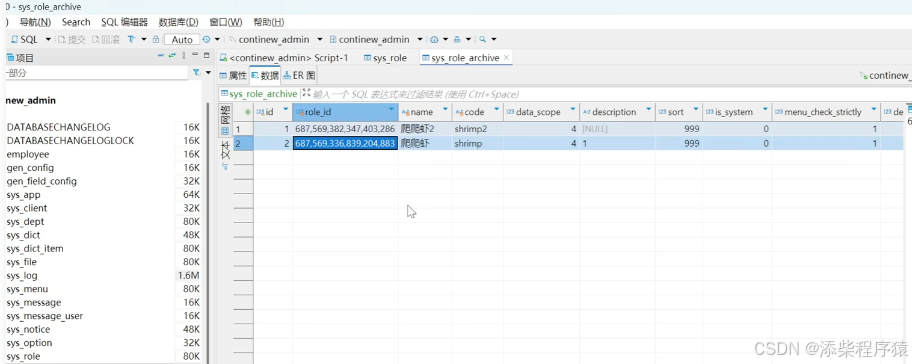Expand the transaction mode dropdown arrow
The height and width of the screenshot is (364, 912).
click(144, 40)
